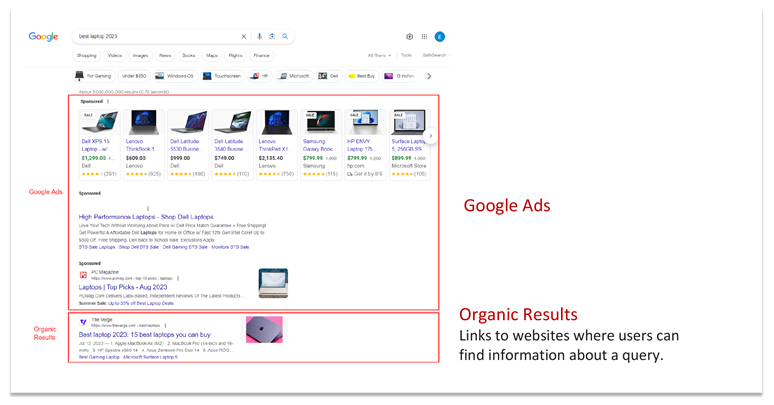Open Google Lens image search
This screenshot has width=774, height=405.
[272, 36]
